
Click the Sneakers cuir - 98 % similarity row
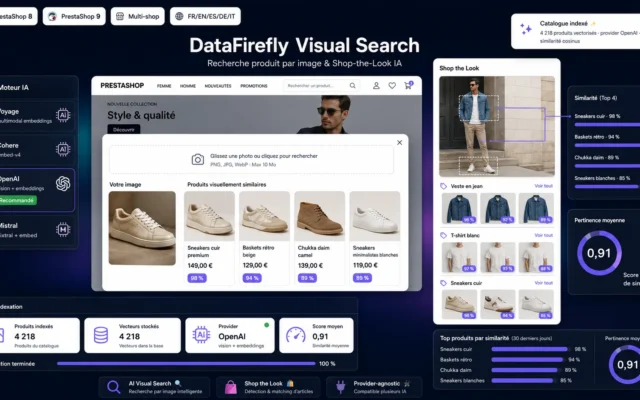tap(607, 120)
